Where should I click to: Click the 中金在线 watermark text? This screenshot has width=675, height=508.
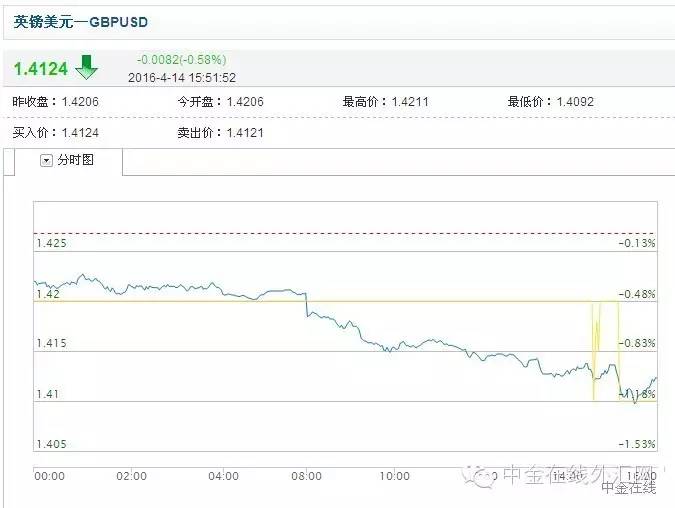pos(629,488)
